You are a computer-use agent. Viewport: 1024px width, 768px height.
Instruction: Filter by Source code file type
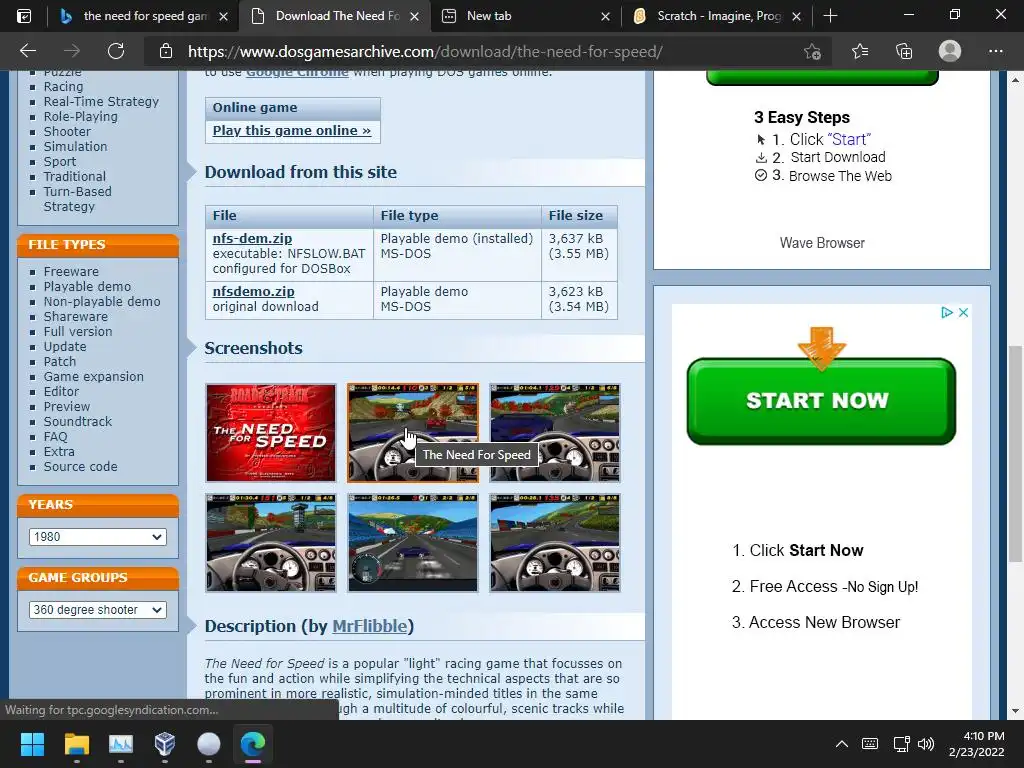(80, 467)
